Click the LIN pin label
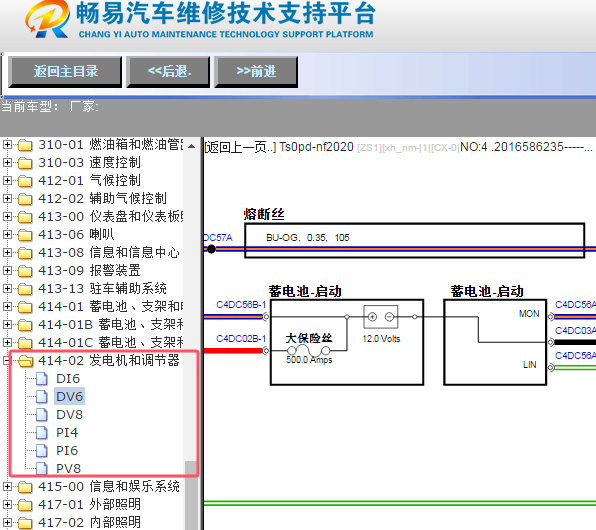Image resolution: width=596 pixels, height=530 pixels. coord(529,365)
